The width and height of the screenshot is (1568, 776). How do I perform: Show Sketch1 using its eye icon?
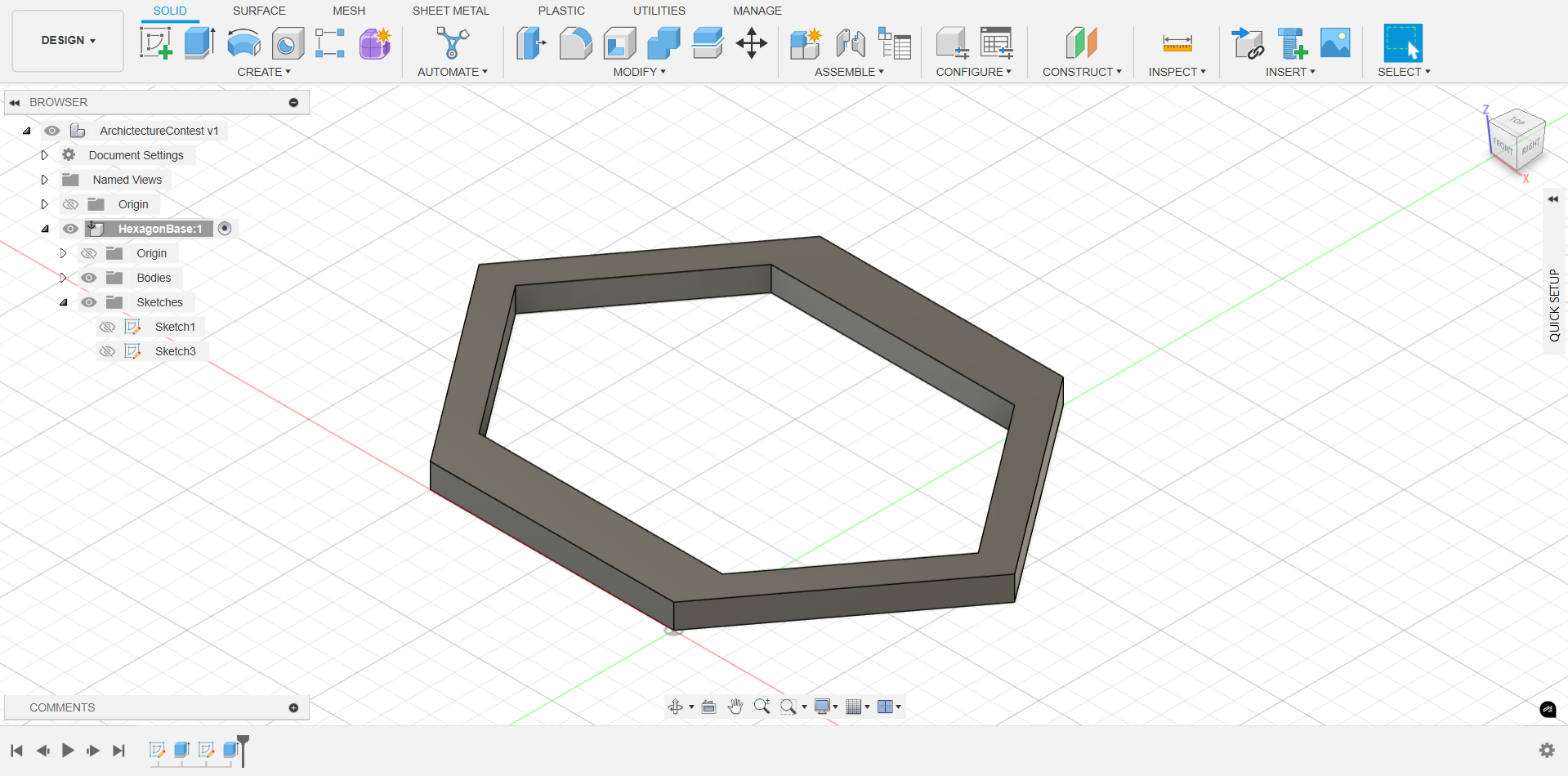[x=107, y=327]
